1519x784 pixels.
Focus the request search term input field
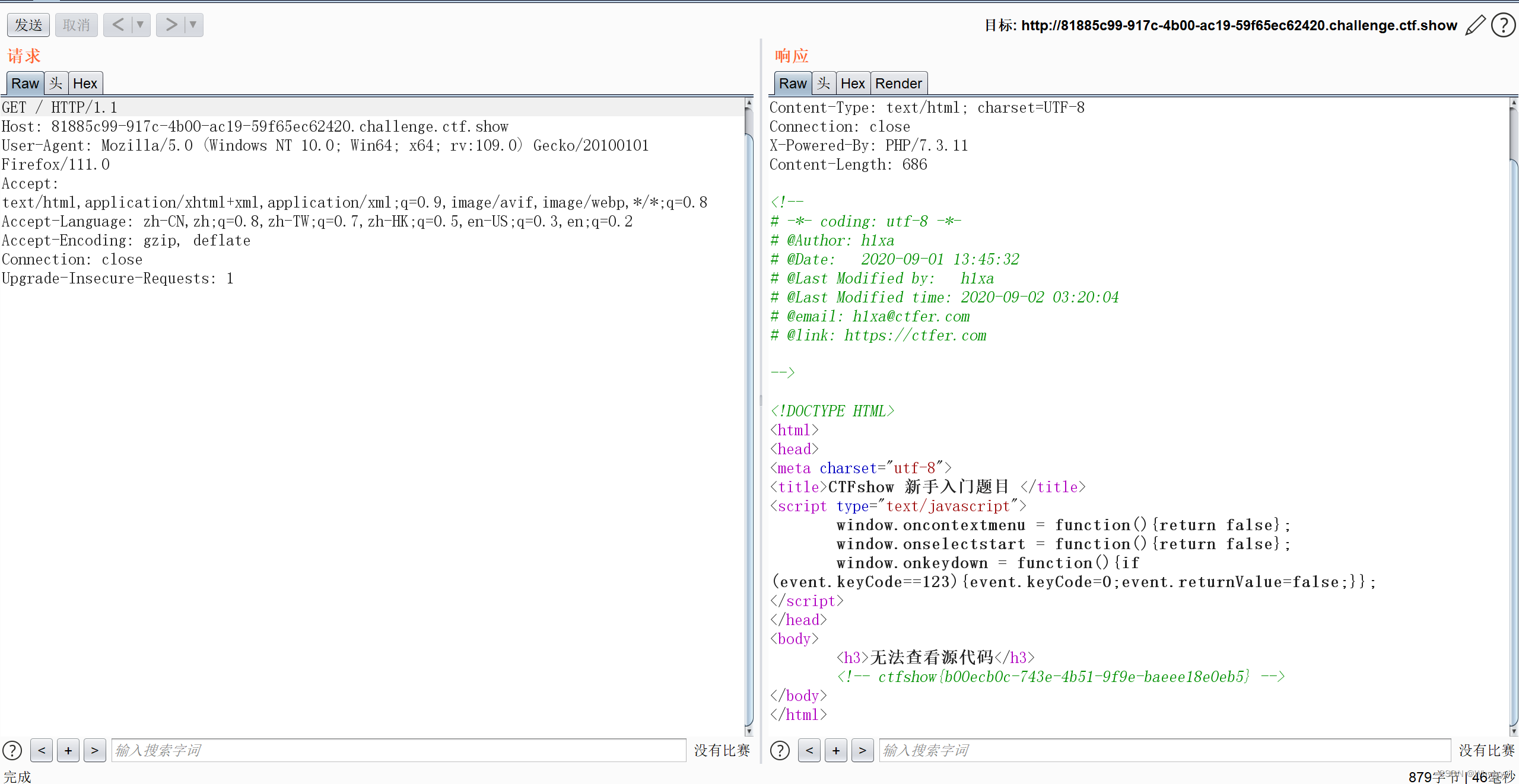[x=399, y=751]
